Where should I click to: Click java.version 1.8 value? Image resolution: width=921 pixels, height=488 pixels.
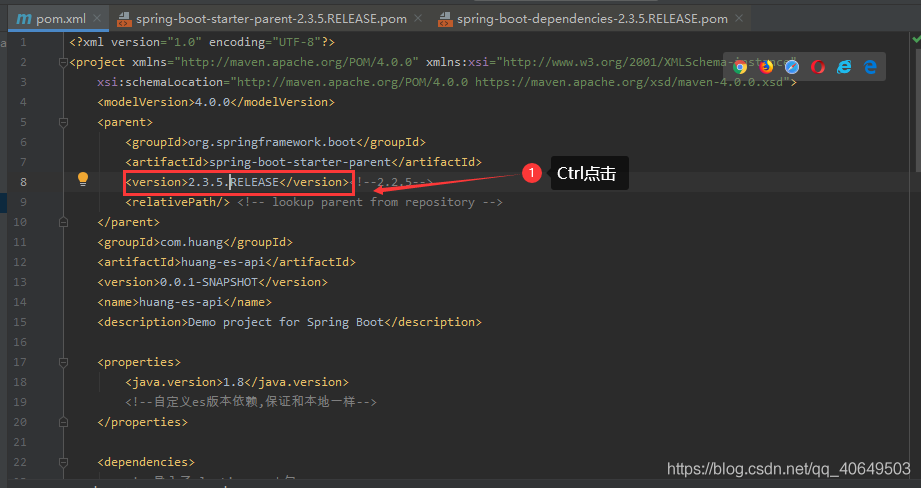coord(233,382)
